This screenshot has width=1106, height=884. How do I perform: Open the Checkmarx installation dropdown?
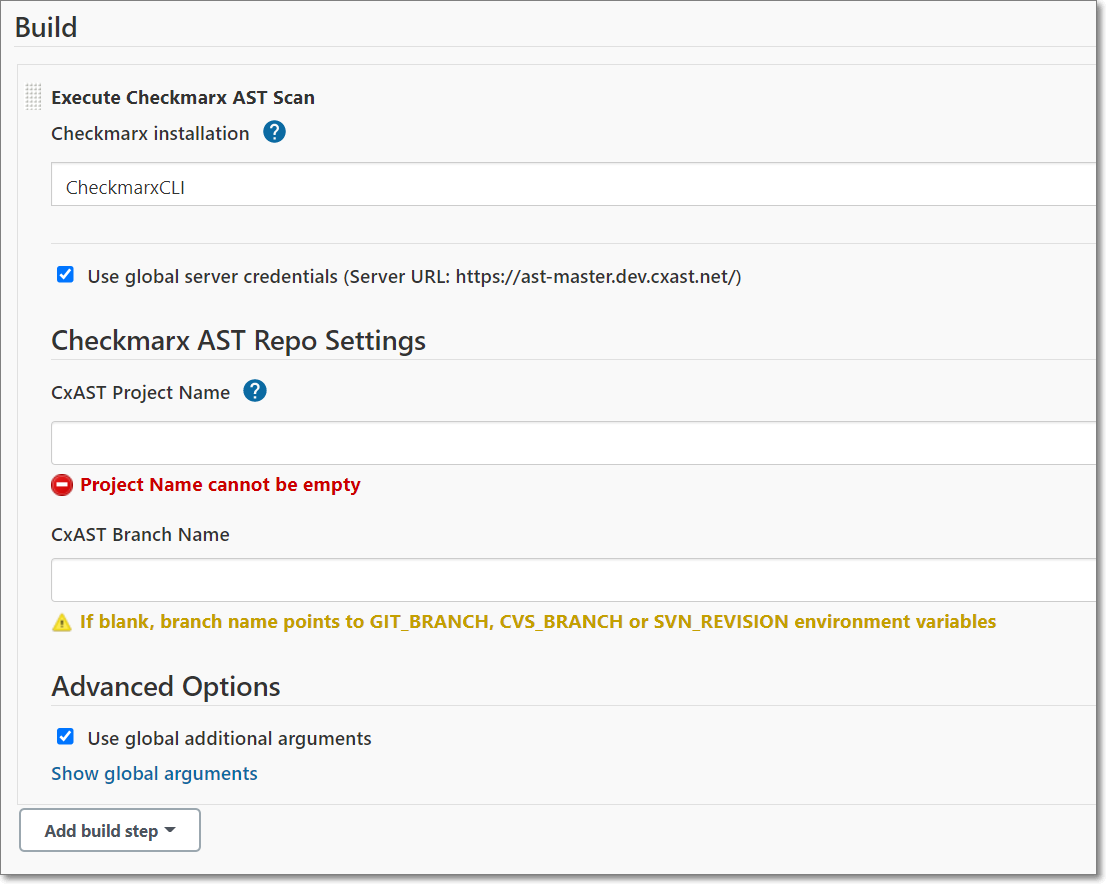573,184
